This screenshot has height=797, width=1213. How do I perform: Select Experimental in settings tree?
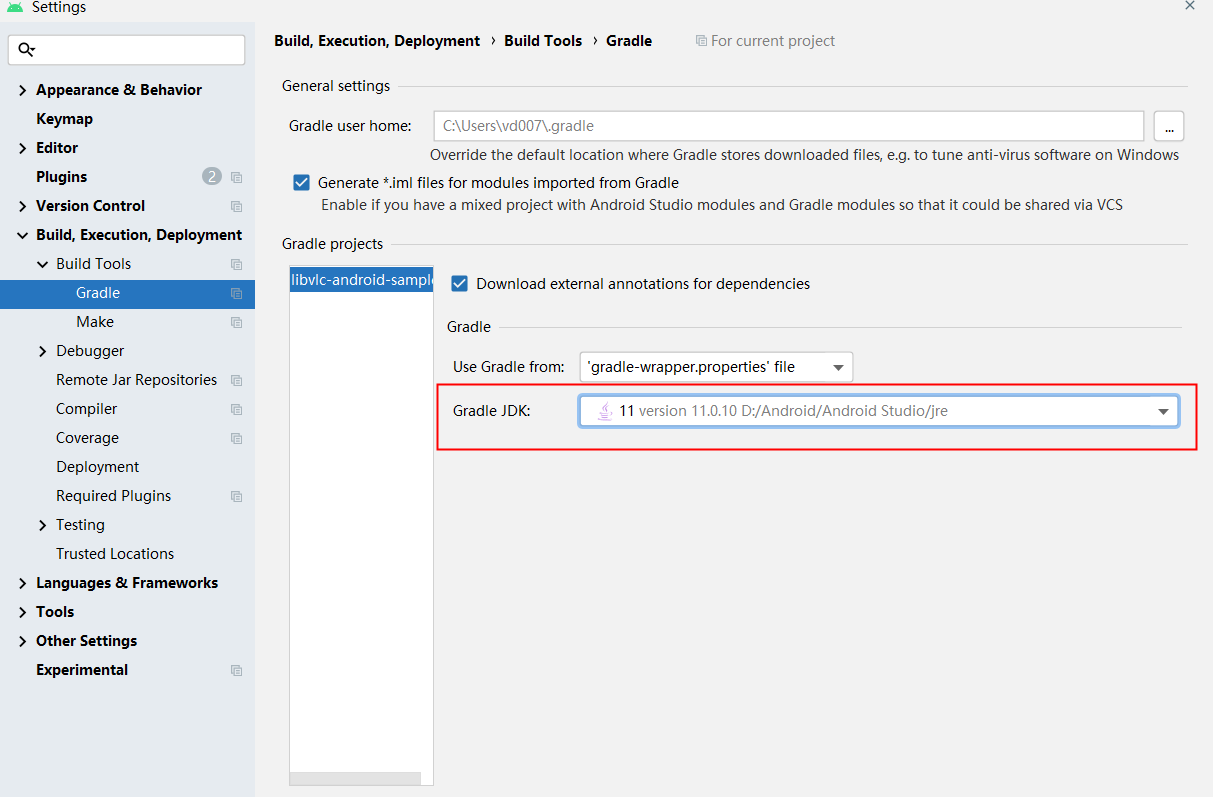pos(82,670)
